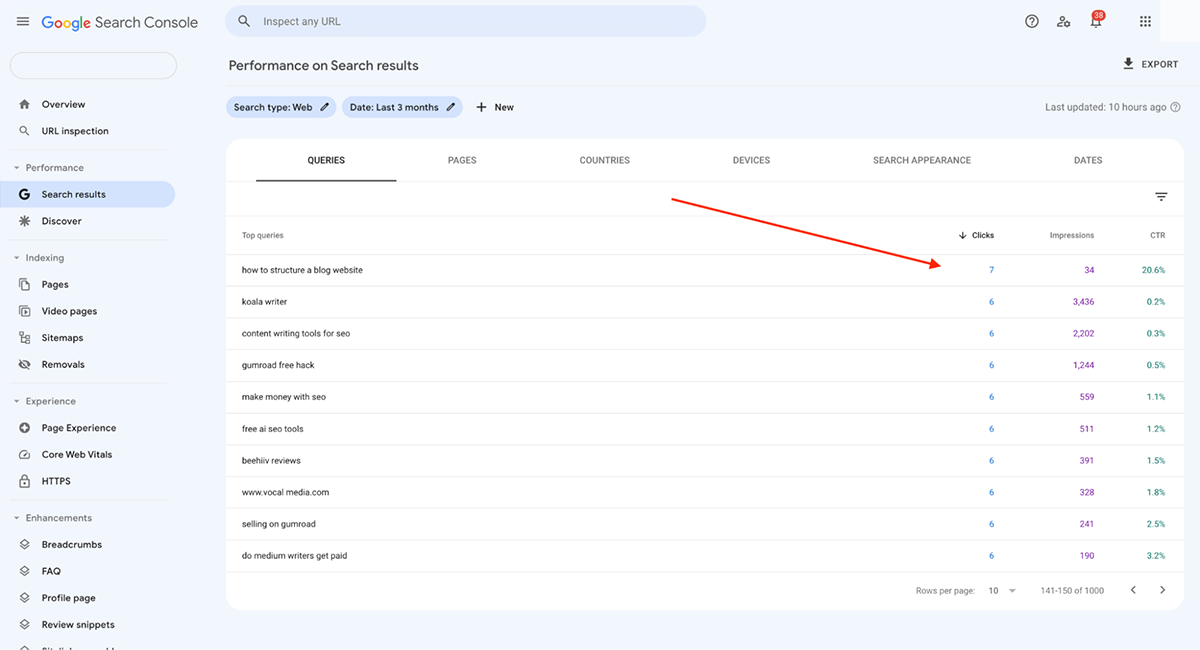Image resolution: width=1200 pixels, height=650 pixels.
Task: Go to the next results page chevron
Action: pos(1162,590)
